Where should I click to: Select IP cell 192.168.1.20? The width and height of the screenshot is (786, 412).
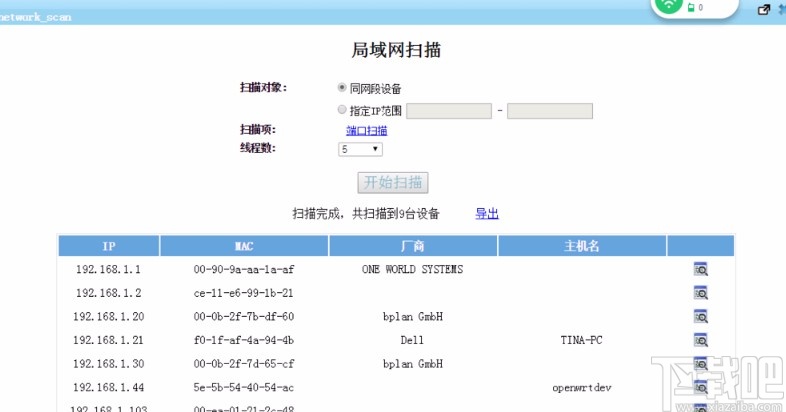click(x=108, y=316)
